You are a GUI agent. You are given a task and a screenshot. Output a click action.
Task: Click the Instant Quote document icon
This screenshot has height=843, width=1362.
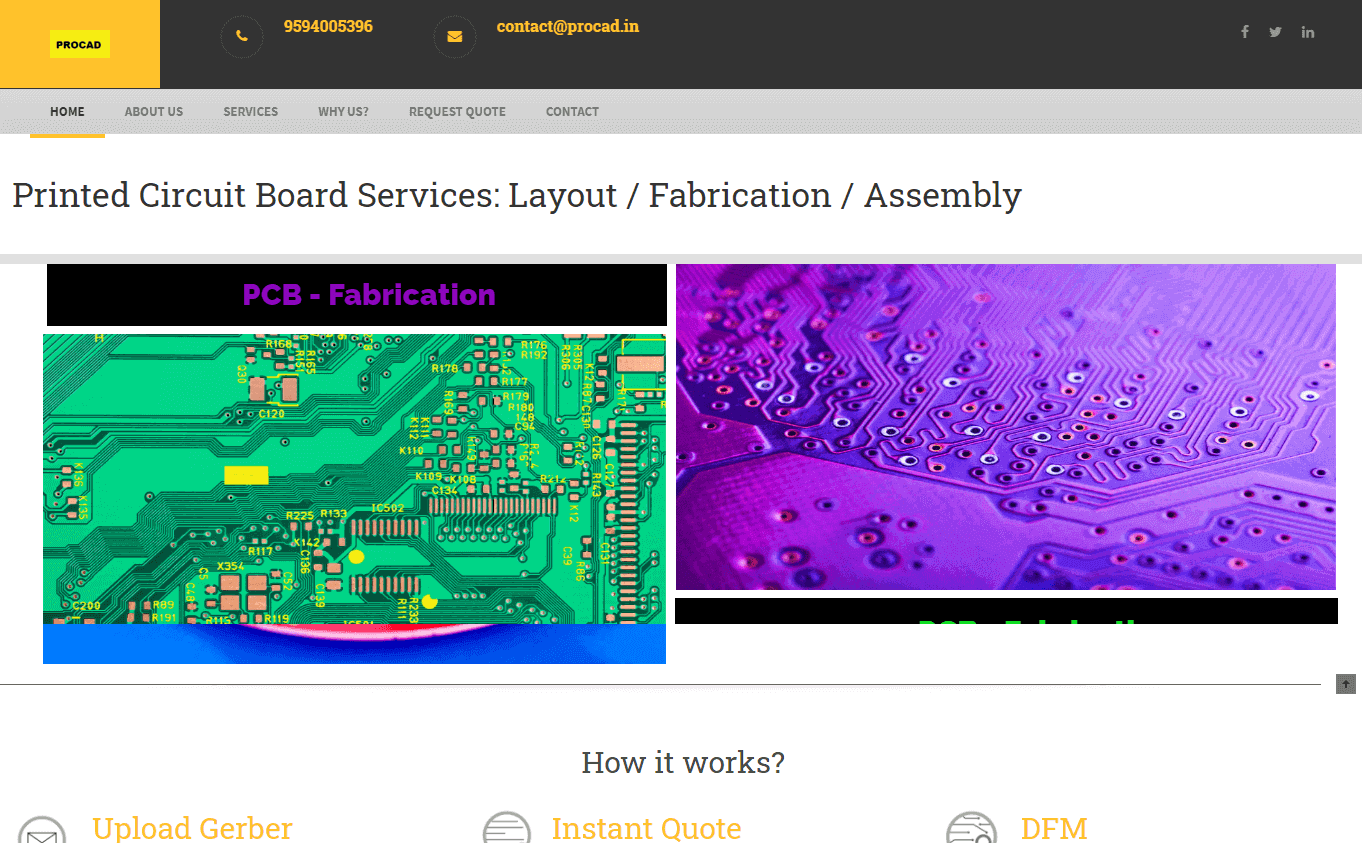coord(507,830)
